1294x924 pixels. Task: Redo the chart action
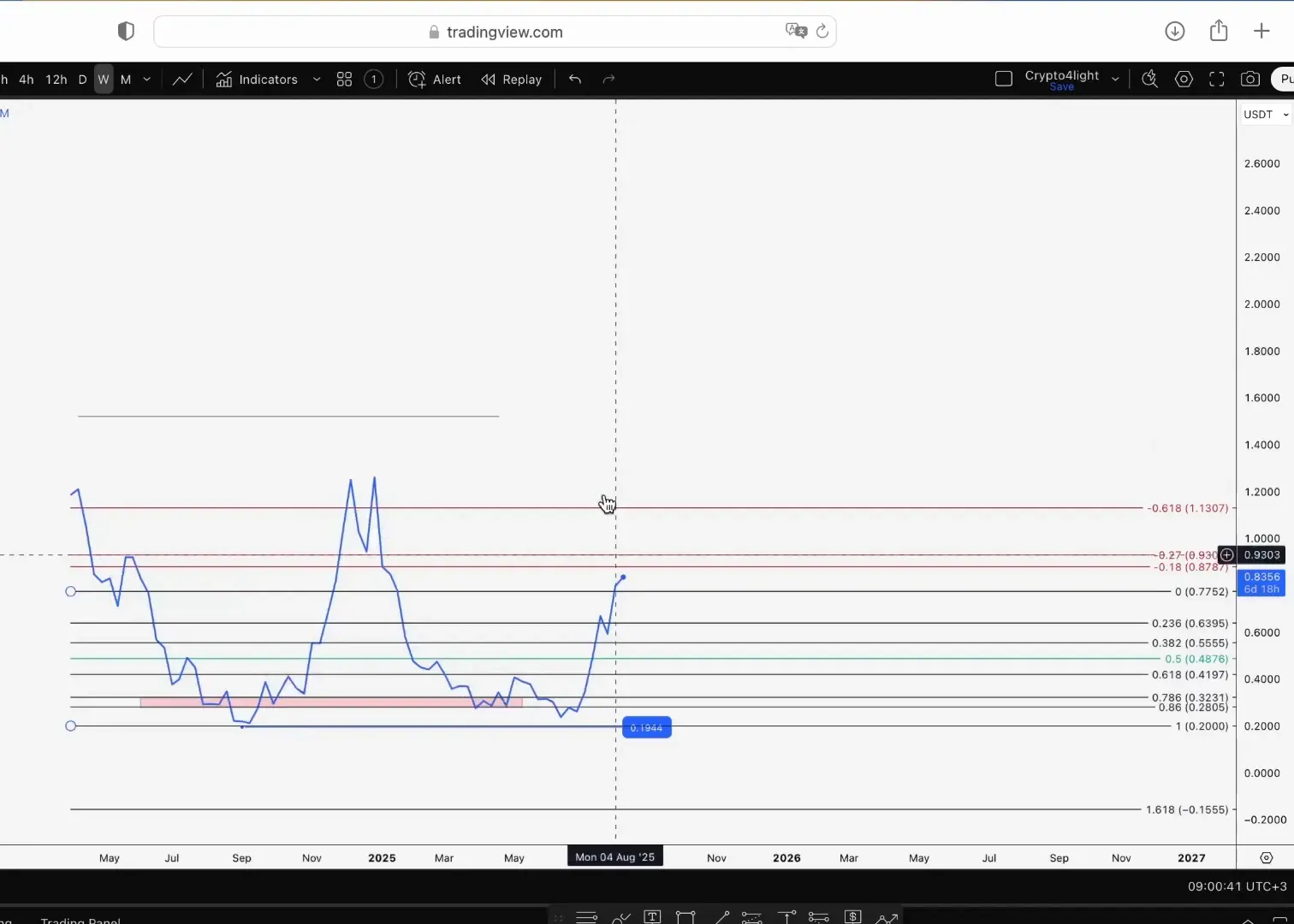click(608, 80)
